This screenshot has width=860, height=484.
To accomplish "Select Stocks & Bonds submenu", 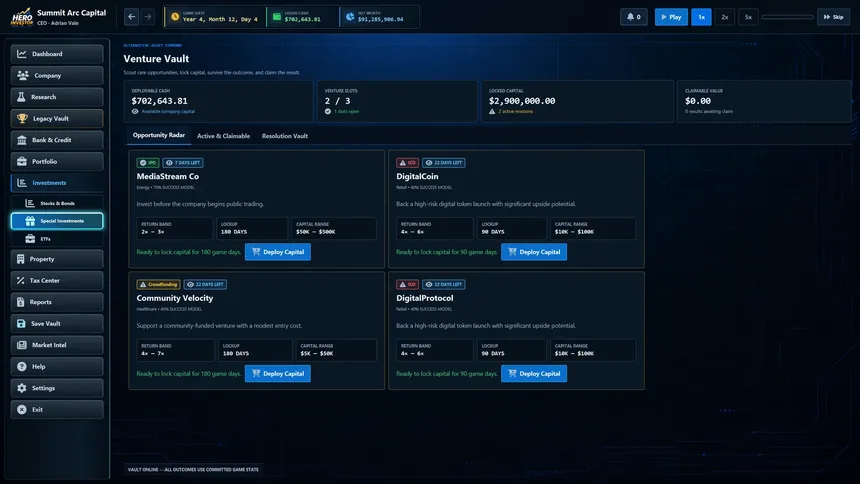I will (56, 203).
